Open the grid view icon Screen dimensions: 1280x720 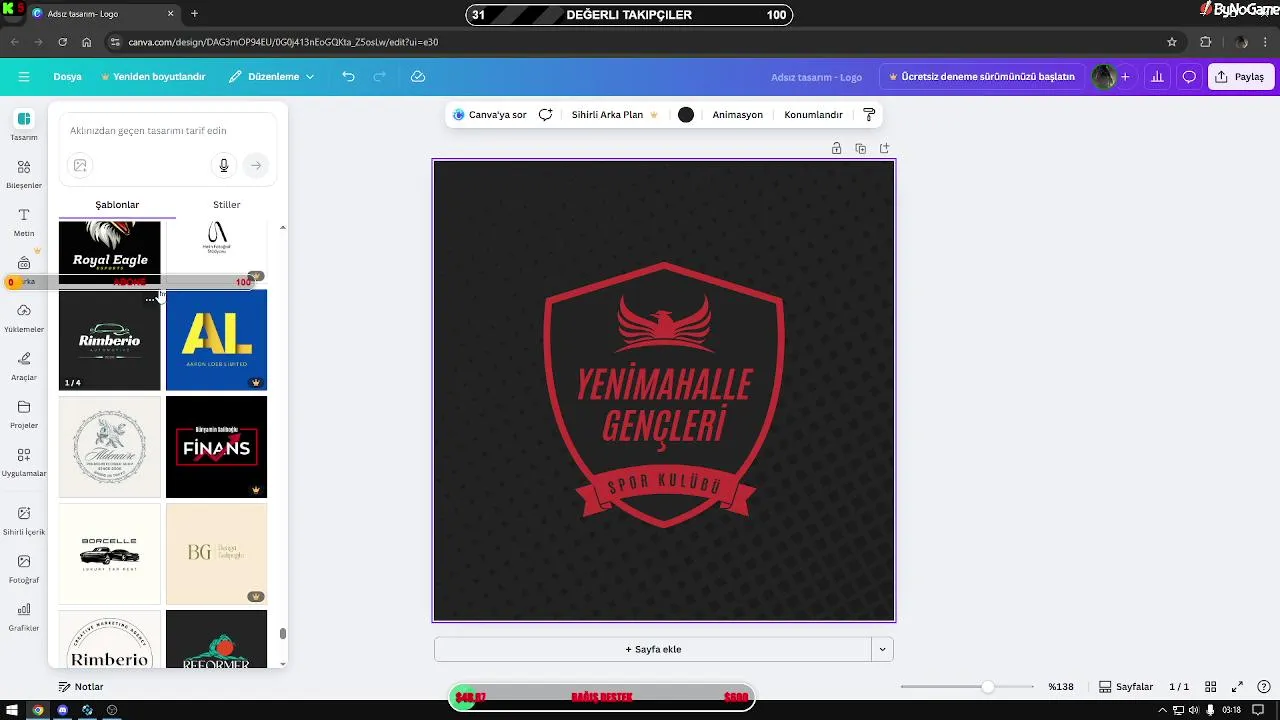click(x=1210, y=687)
